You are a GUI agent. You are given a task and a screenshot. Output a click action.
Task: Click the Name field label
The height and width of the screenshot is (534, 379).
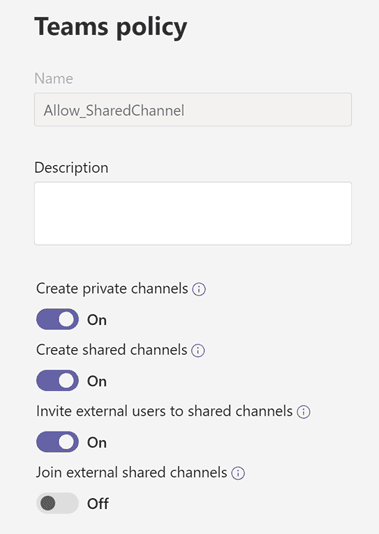tap(54, 79)
